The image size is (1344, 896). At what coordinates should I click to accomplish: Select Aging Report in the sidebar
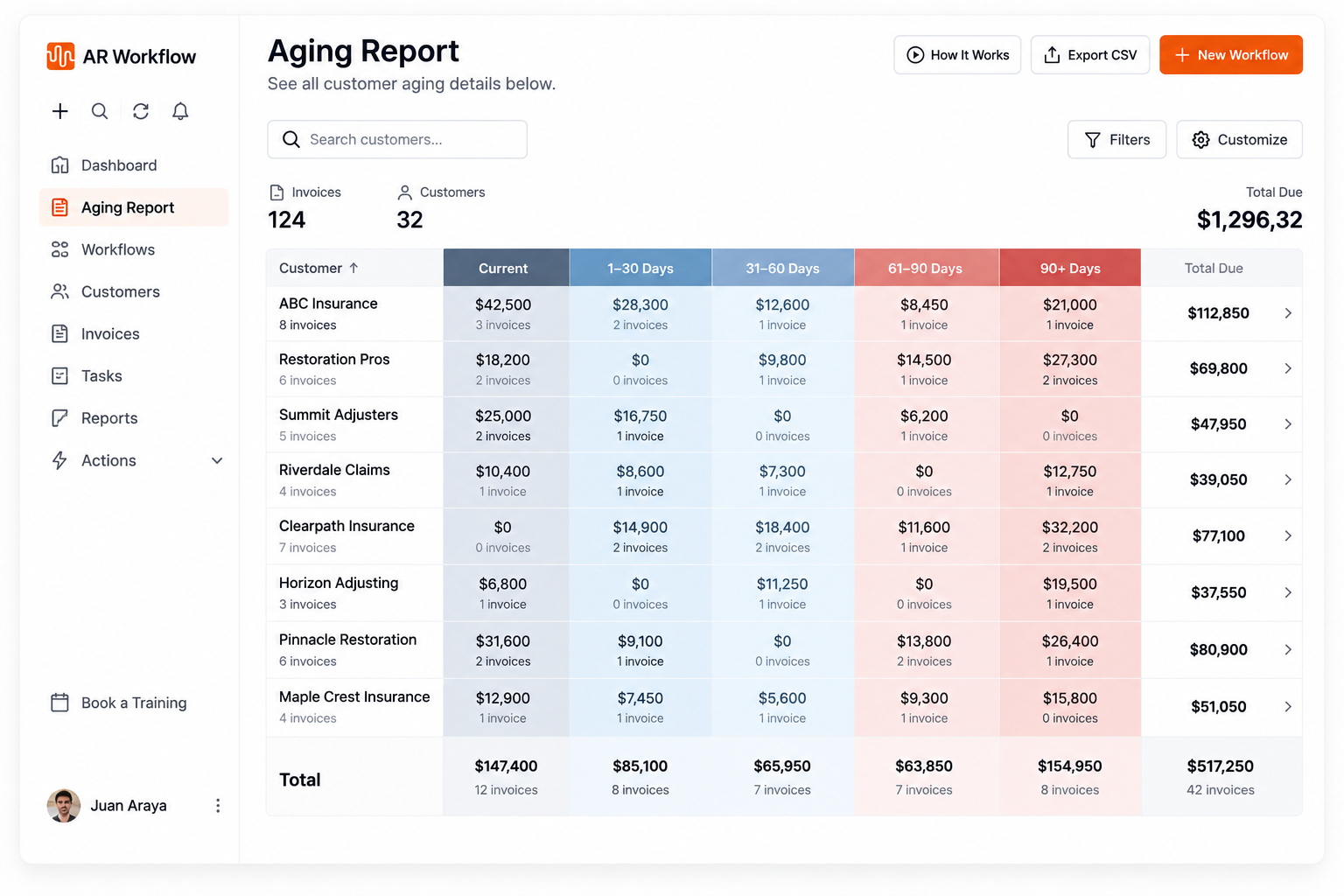134,207
